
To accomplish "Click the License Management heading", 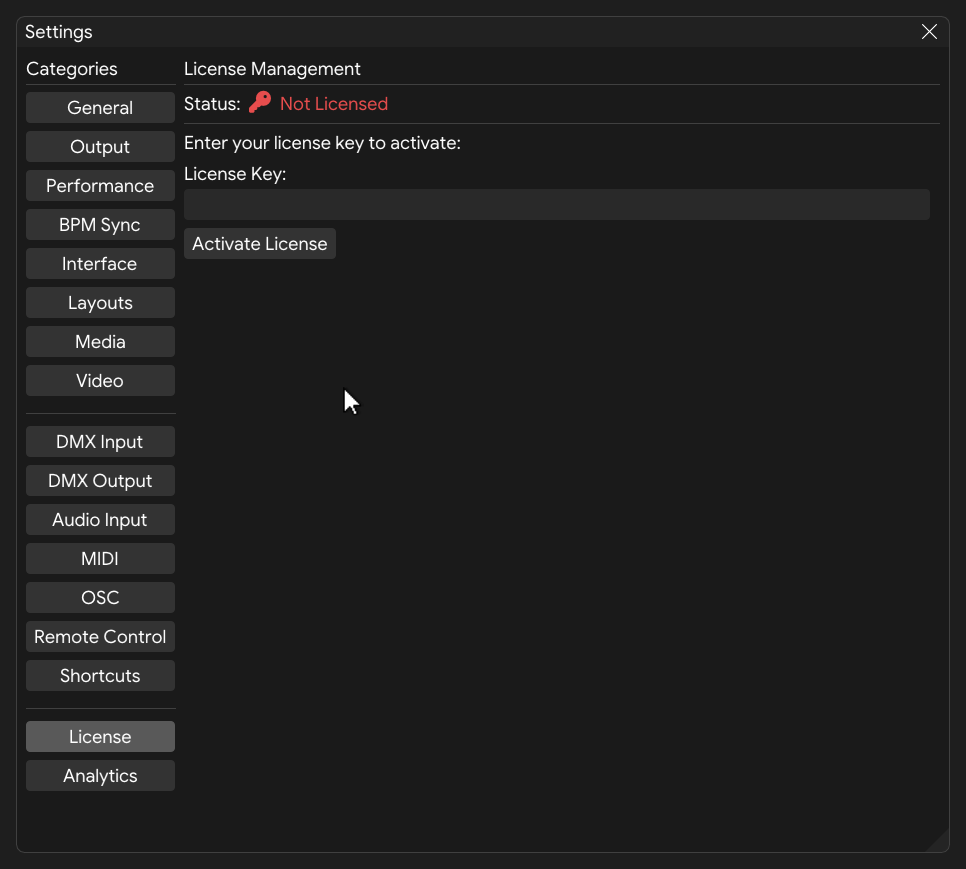I will click(x=272, y=69).
